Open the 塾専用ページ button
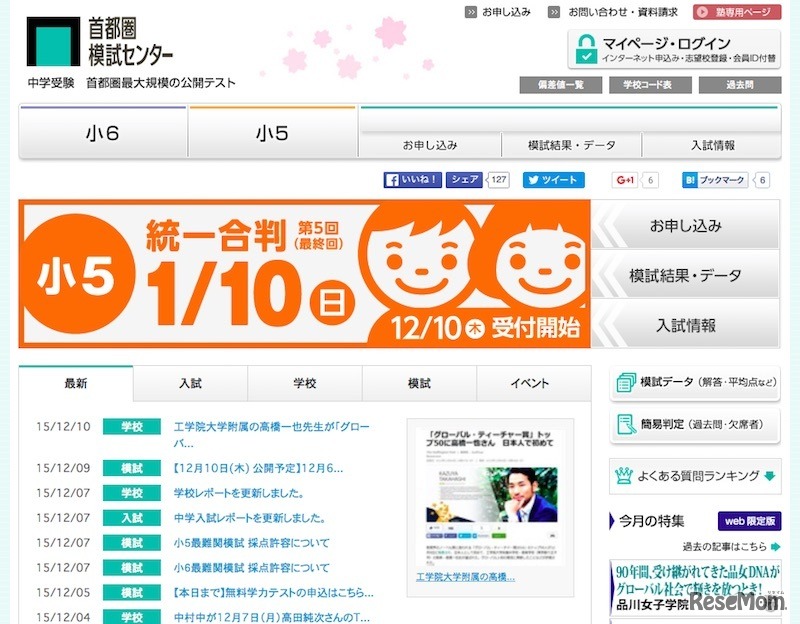This screenshot has width=800, height=624. point(740,12)
